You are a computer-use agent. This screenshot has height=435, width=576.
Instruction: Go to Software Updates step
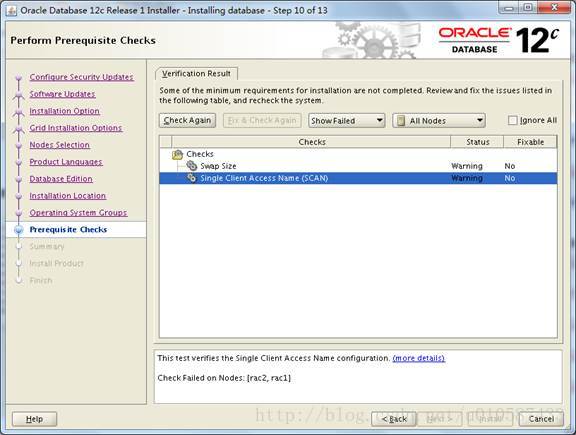(62, 94)
